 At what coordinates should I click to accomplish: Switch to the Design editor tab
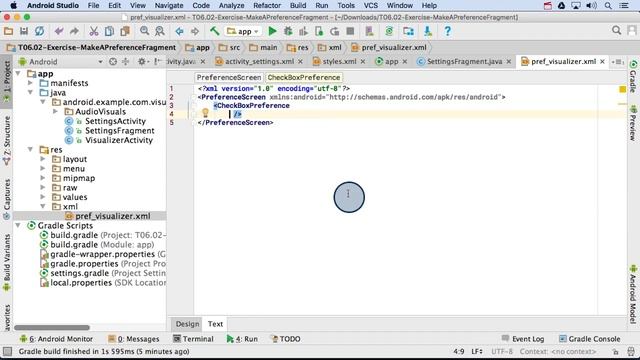187,324
